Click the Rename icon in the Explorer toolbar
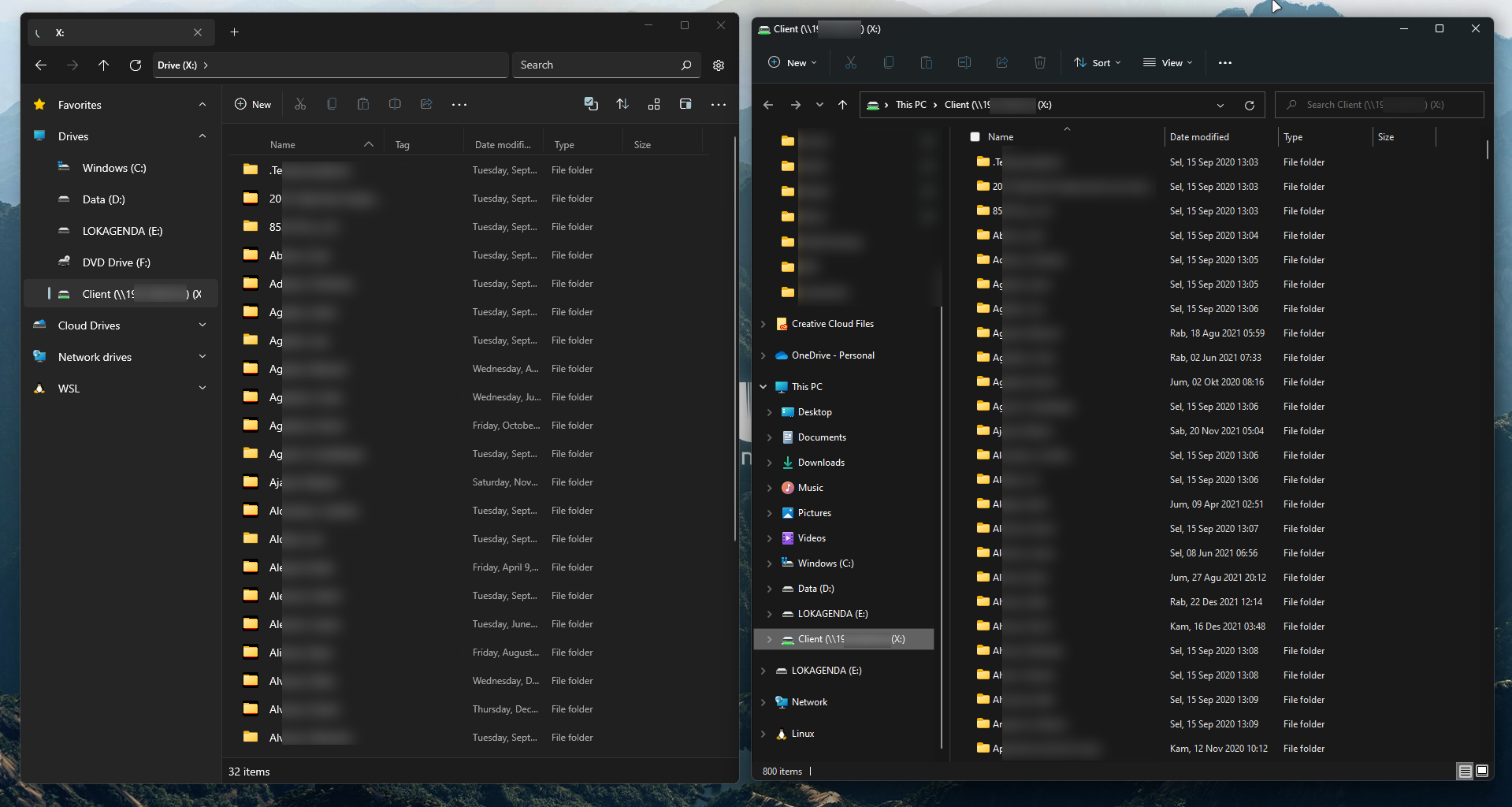The height and width of the screenshot is (807, 1512). (964, 63)
